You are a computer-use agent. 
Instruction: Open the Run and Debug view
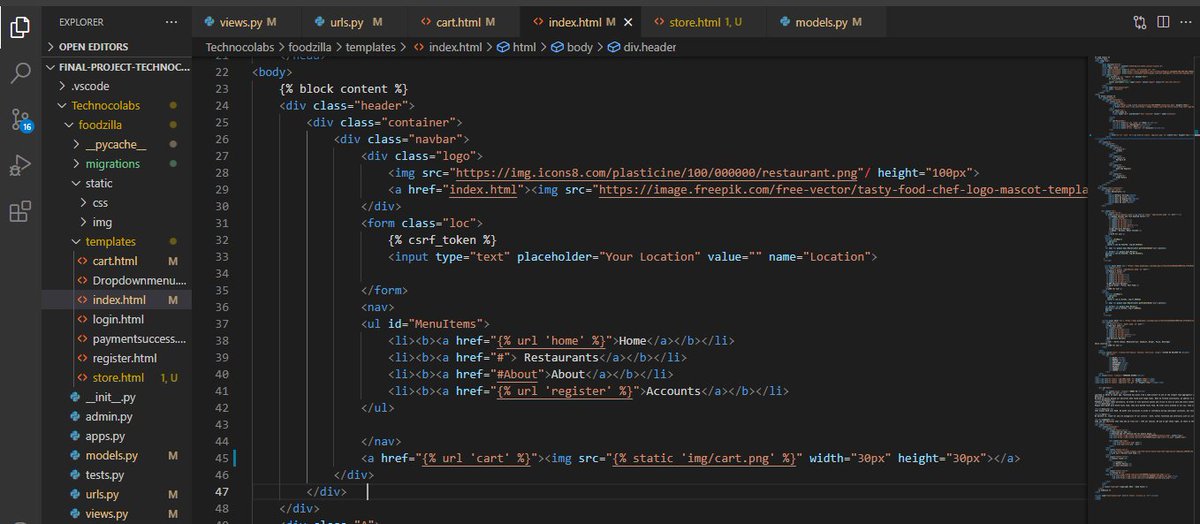point(20,166)
